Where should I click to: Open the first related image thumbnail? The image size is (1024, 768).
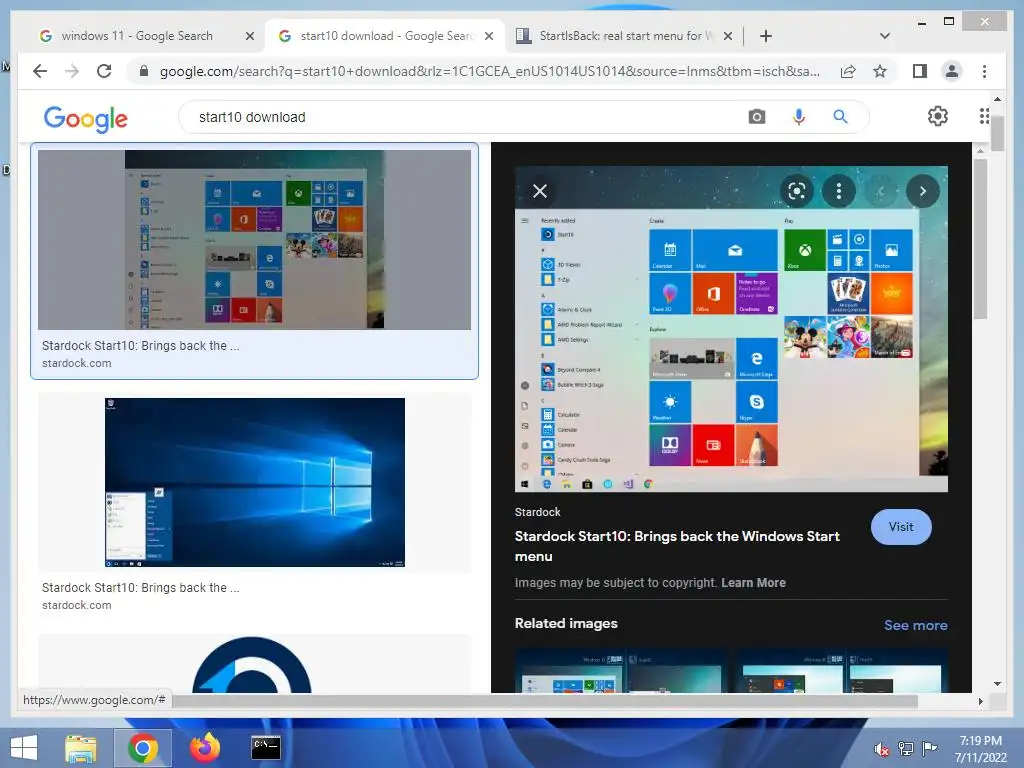[620, 671]
